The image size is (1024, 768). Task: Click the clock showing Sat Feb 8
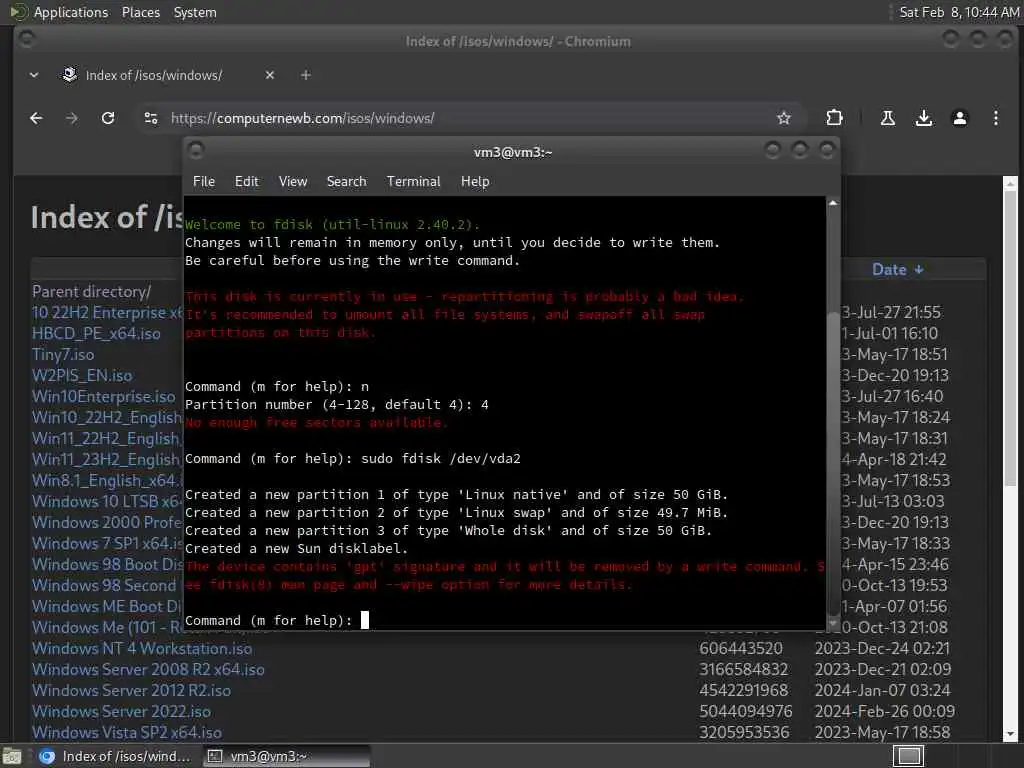coord(959,12)
